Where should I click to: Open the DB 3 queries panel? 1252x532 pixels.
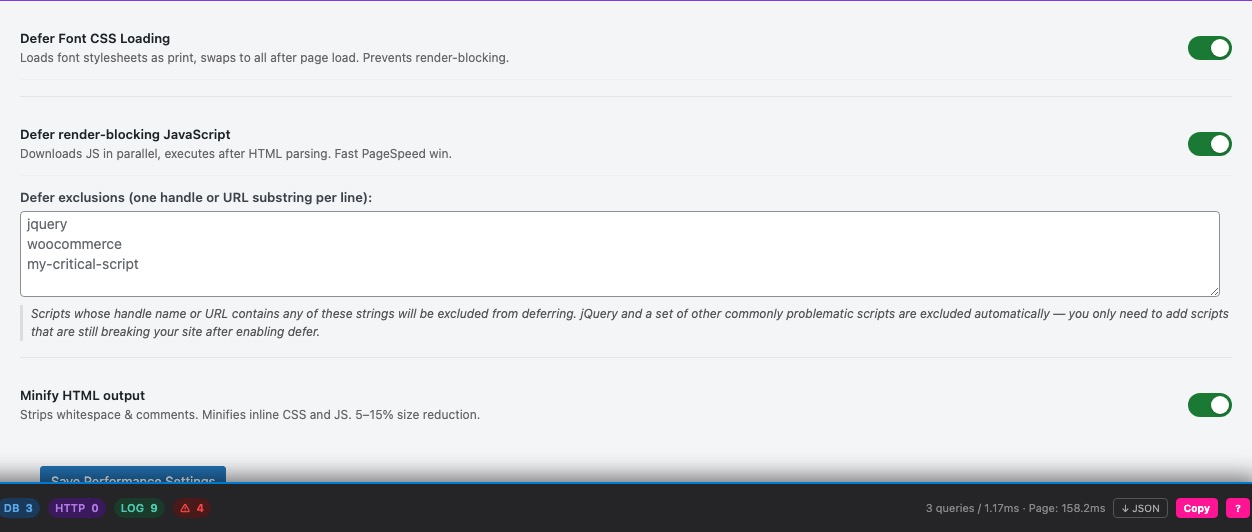(18, 508)
